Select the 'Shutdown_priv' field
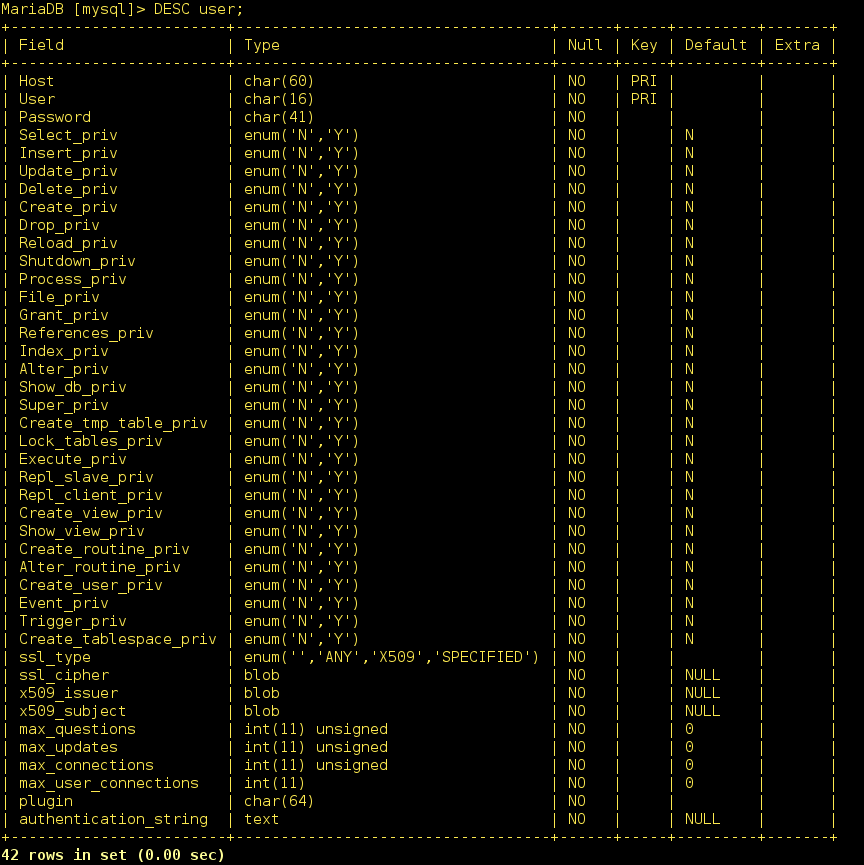The image size is (864, 865). point(77,261)
